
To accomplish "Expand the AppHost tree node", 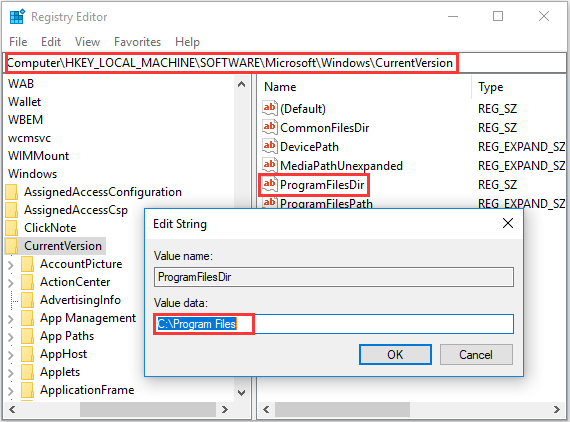I will point(11,355).
